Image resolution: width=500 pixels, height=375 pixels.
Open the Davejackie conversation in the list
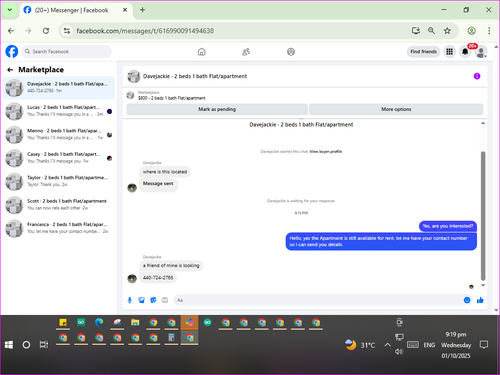(59, 87)
